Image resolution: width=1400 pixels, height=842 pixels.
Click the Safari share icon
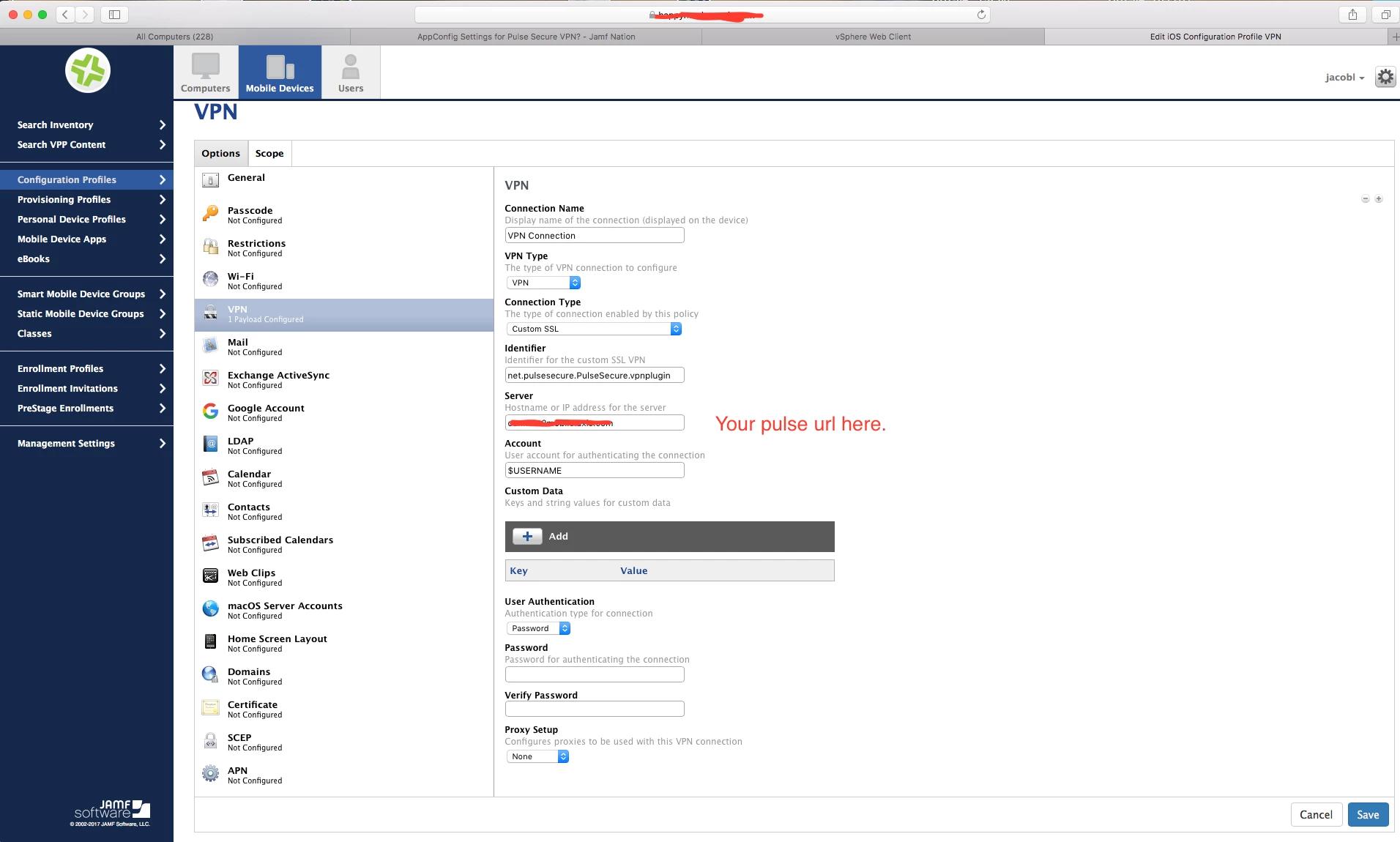tap(1352, 14)
